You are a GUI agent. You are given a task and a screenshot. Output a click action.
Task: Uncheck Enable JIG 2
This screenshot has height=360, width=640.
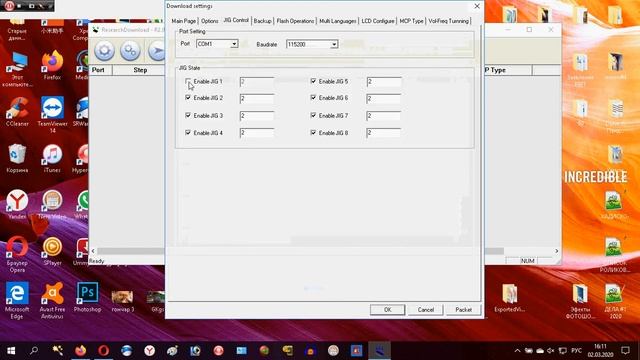188,98
